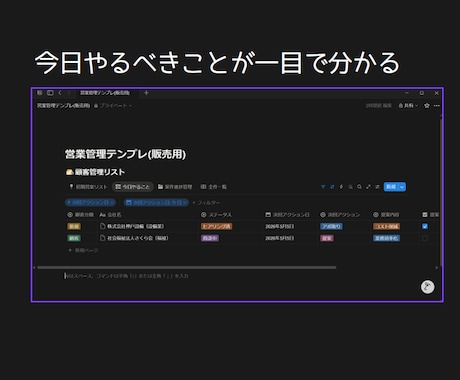Check the checkbox in 社会福祉法人さくら会 row
This screenshot has height=380, width=460.
click(x=425, y=238)
